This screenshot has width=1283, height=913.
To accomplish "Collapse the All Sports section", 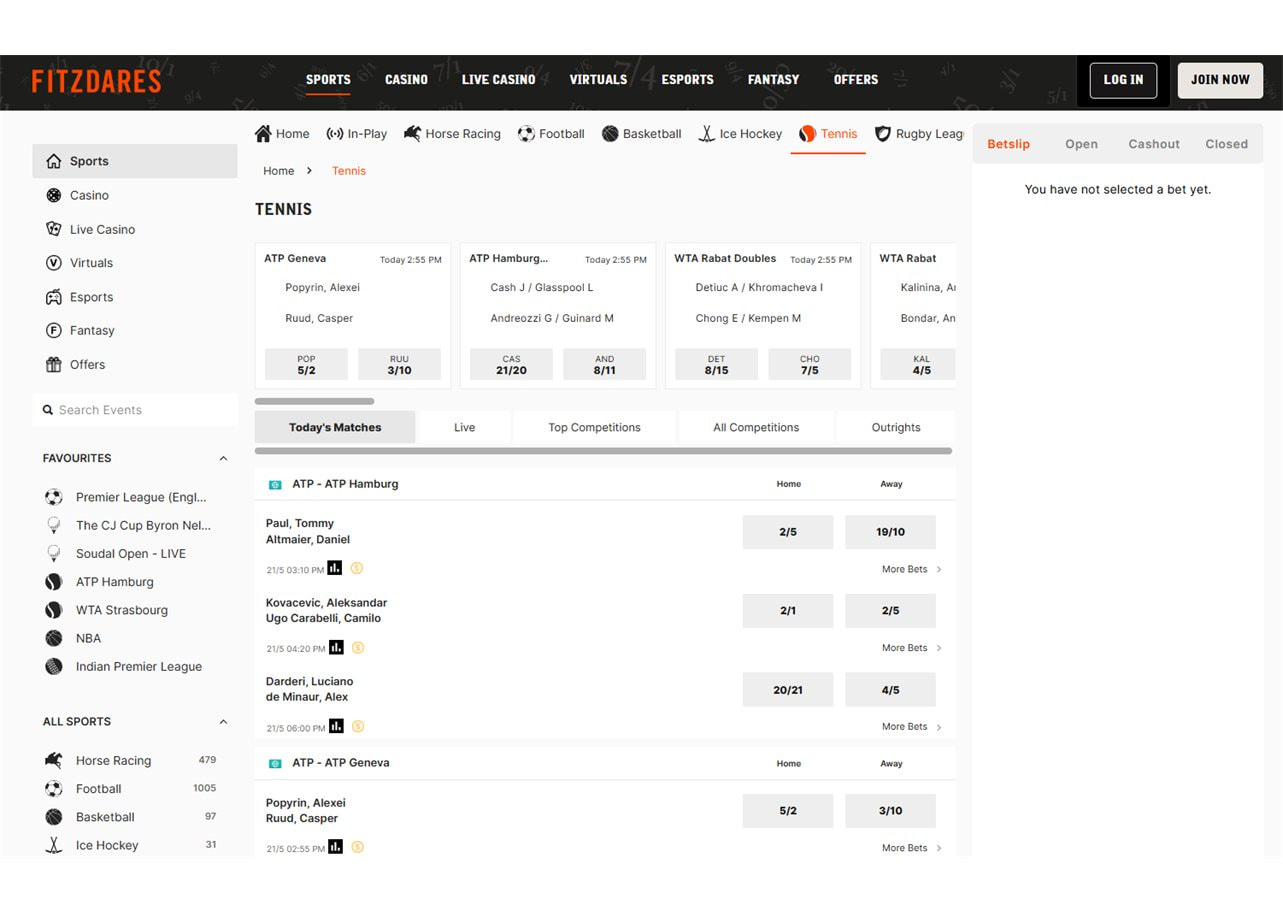I will pyautogui.click(x=223, y=722).
